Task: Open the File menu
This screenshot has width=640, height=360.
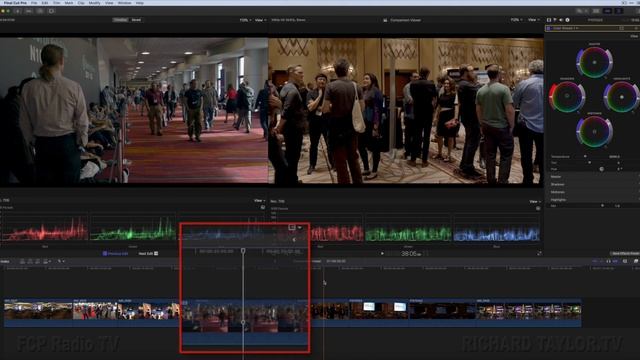Action: 34,3
